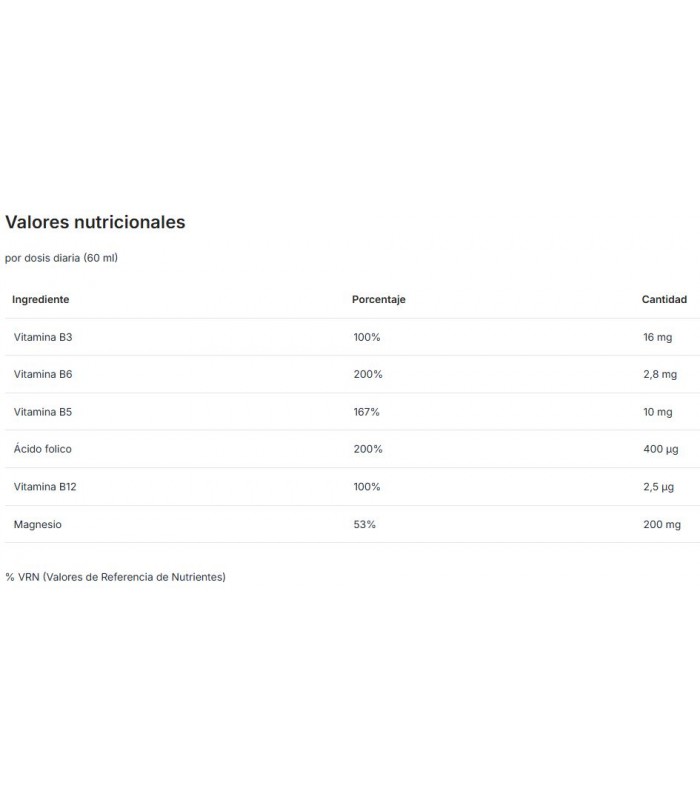Click the Magnesio row label
Image resolution: width=700 pixels, height=800 pixels.
tap(38, 524)
